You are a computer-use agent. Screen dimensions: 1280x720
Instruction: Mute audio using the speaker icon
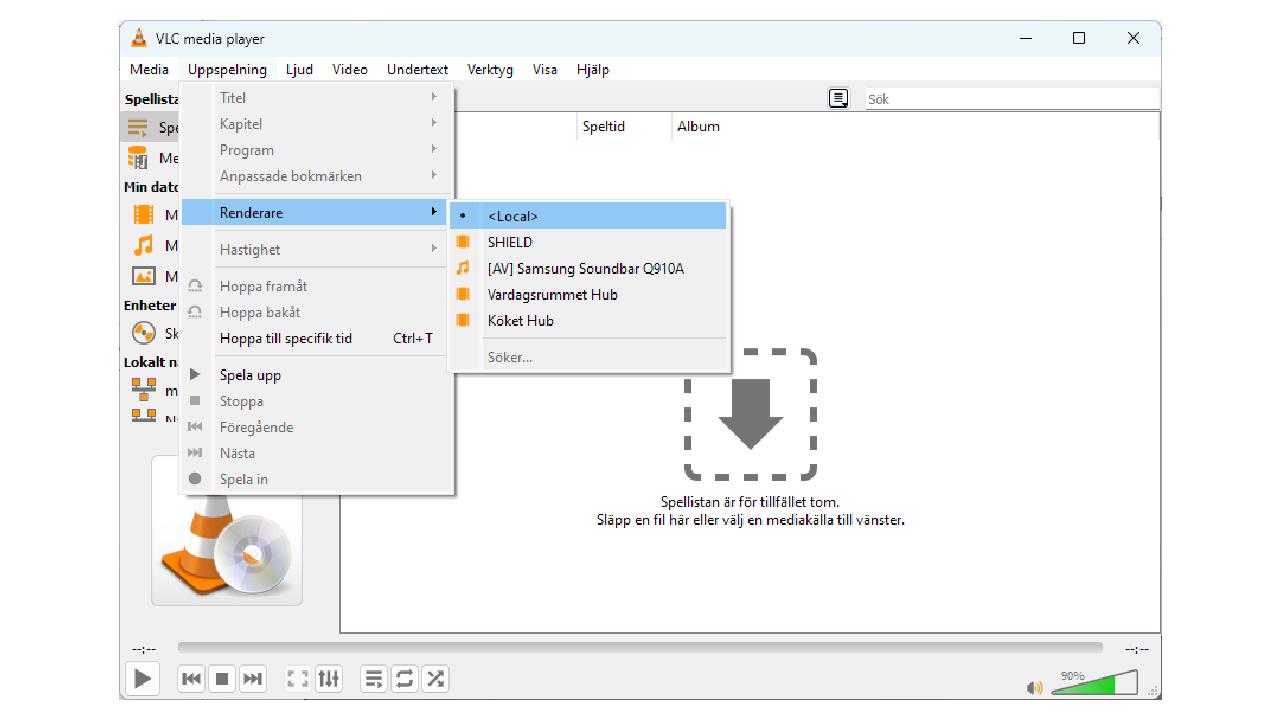point(1034,688)
